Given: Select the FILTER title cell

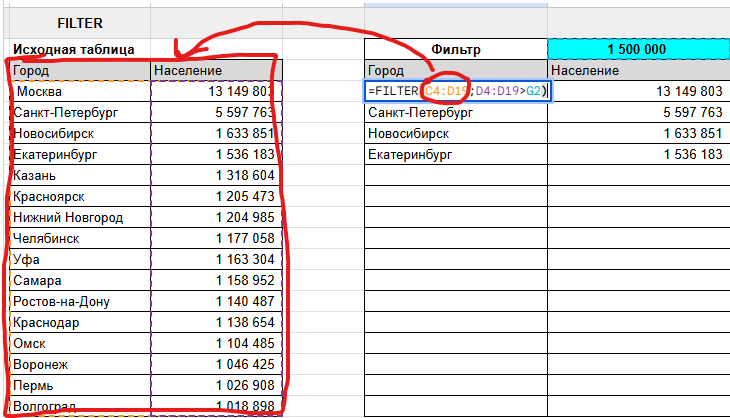Looking at the screenshot, I should [x=80, y=23].
